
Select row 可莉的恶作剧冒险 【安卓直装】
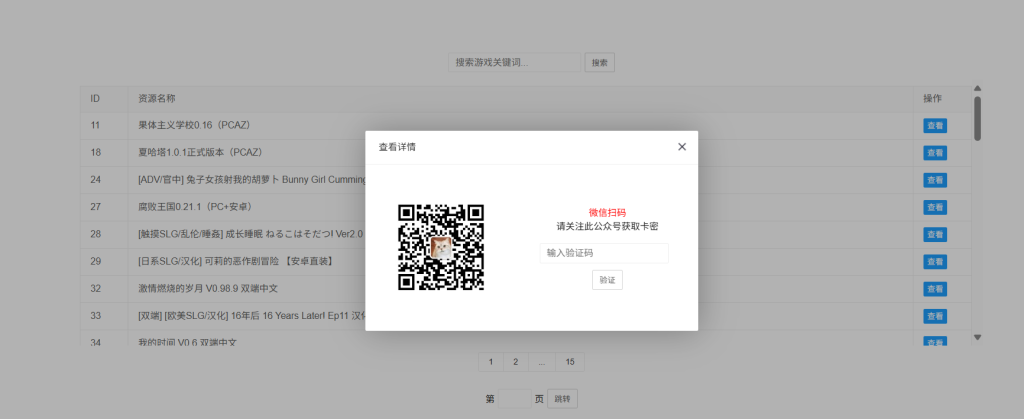(525, 261)
